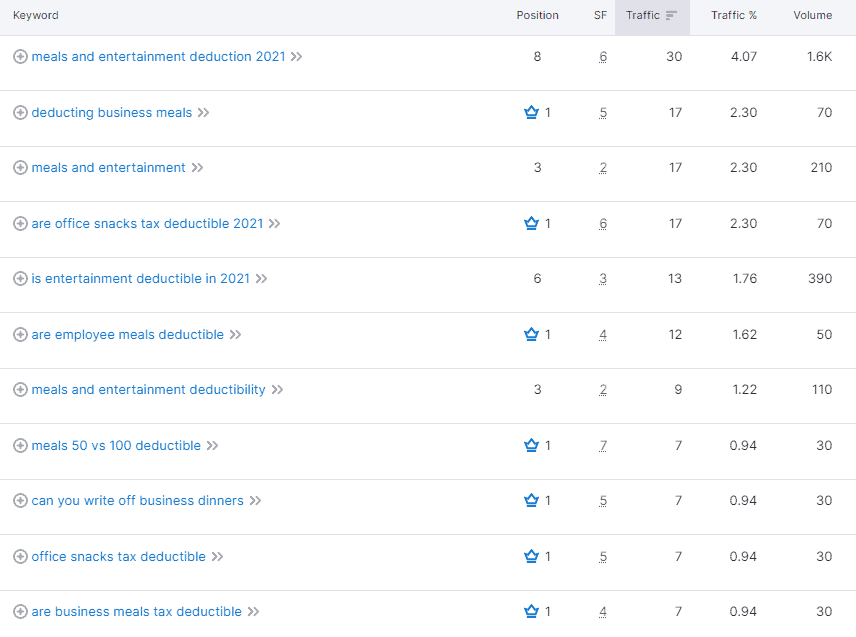Expand details via double arrows after 'meals and entertainment'
This screenshot has height=637, width=856.
[197, 167]
